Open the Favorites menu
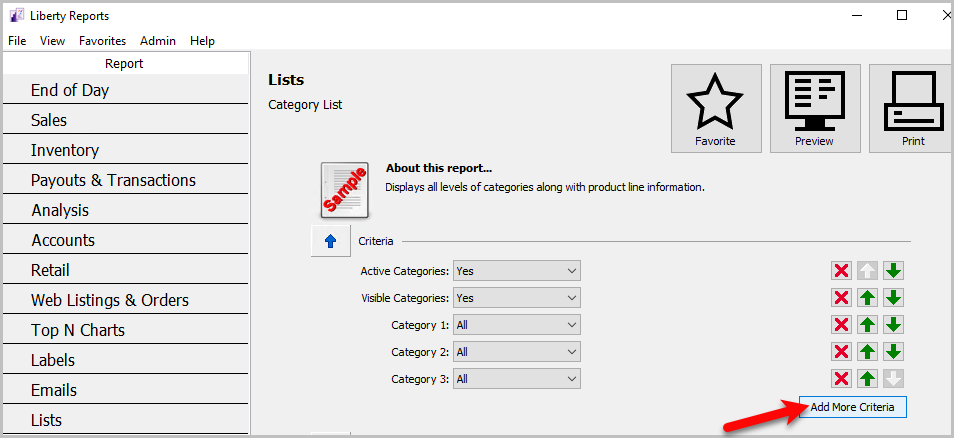This screenshot has width=954, height=438. (102, 41)
